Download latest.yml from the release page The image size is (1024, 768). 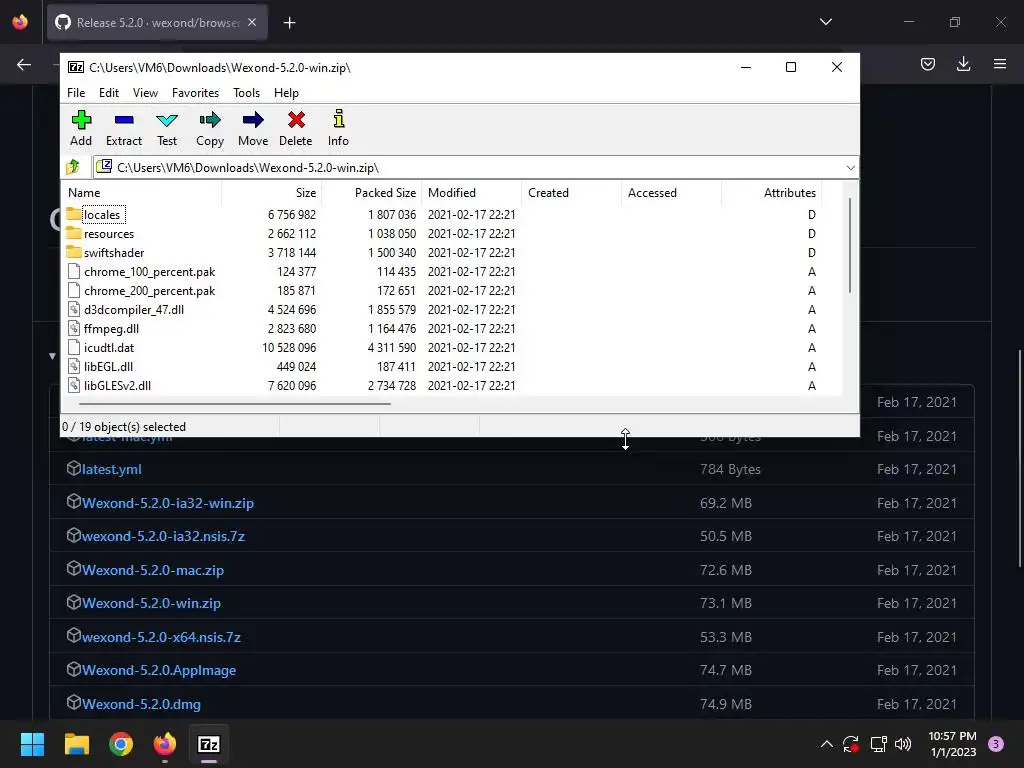click(x=112, y=469)
